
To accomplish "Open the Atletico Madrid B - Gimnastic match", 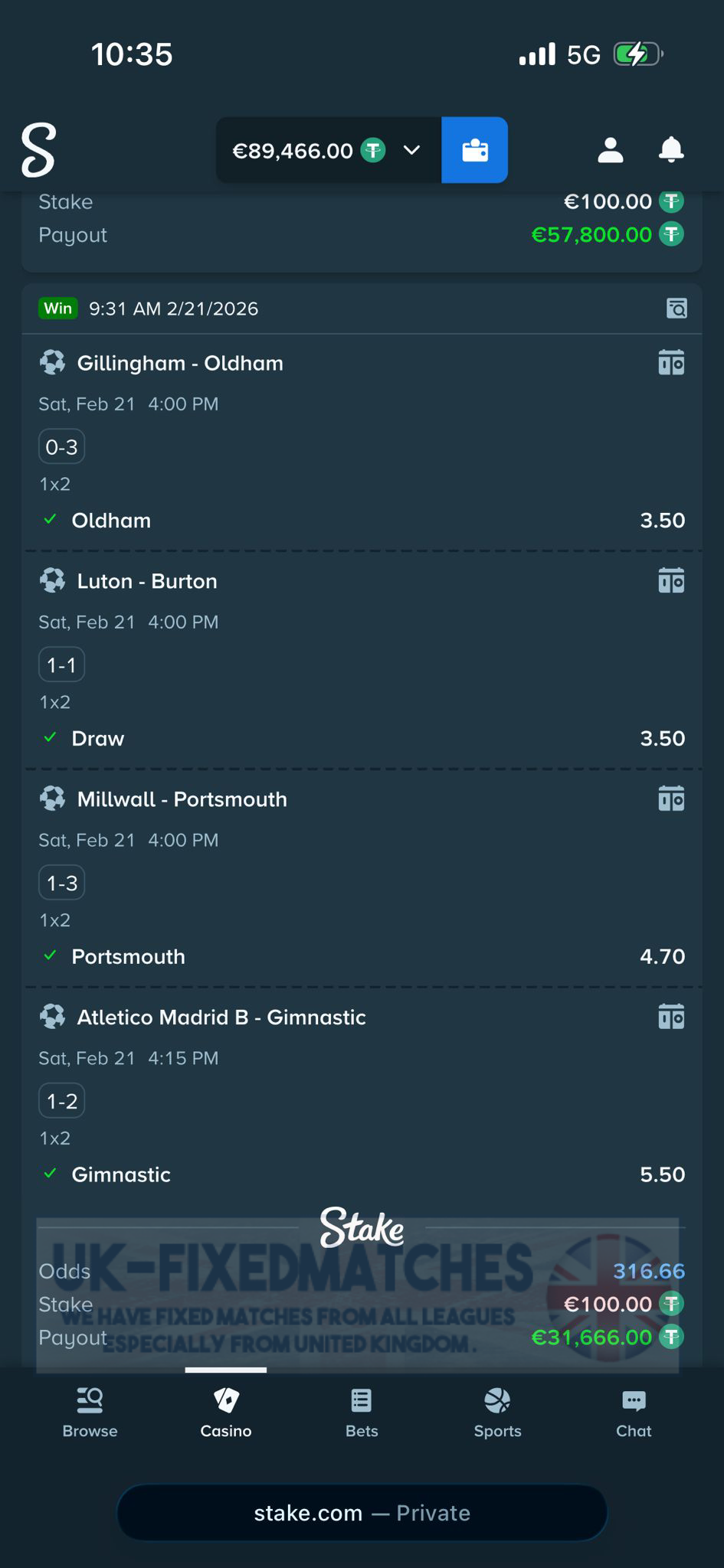I will click(x=221, y=1018).
